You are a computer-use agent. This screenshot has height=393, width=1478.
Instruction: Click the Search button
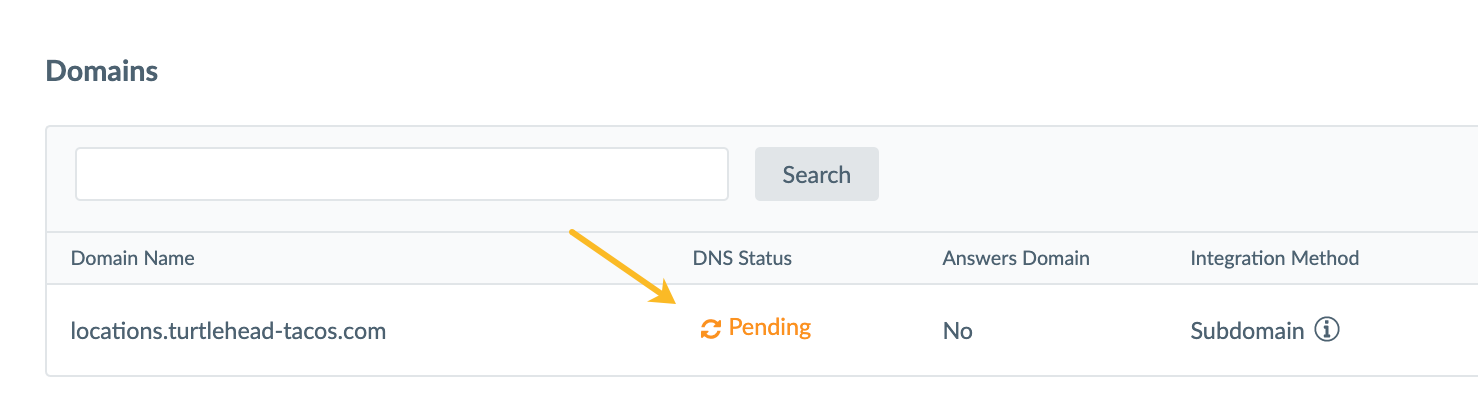click(x=817, y=174)
